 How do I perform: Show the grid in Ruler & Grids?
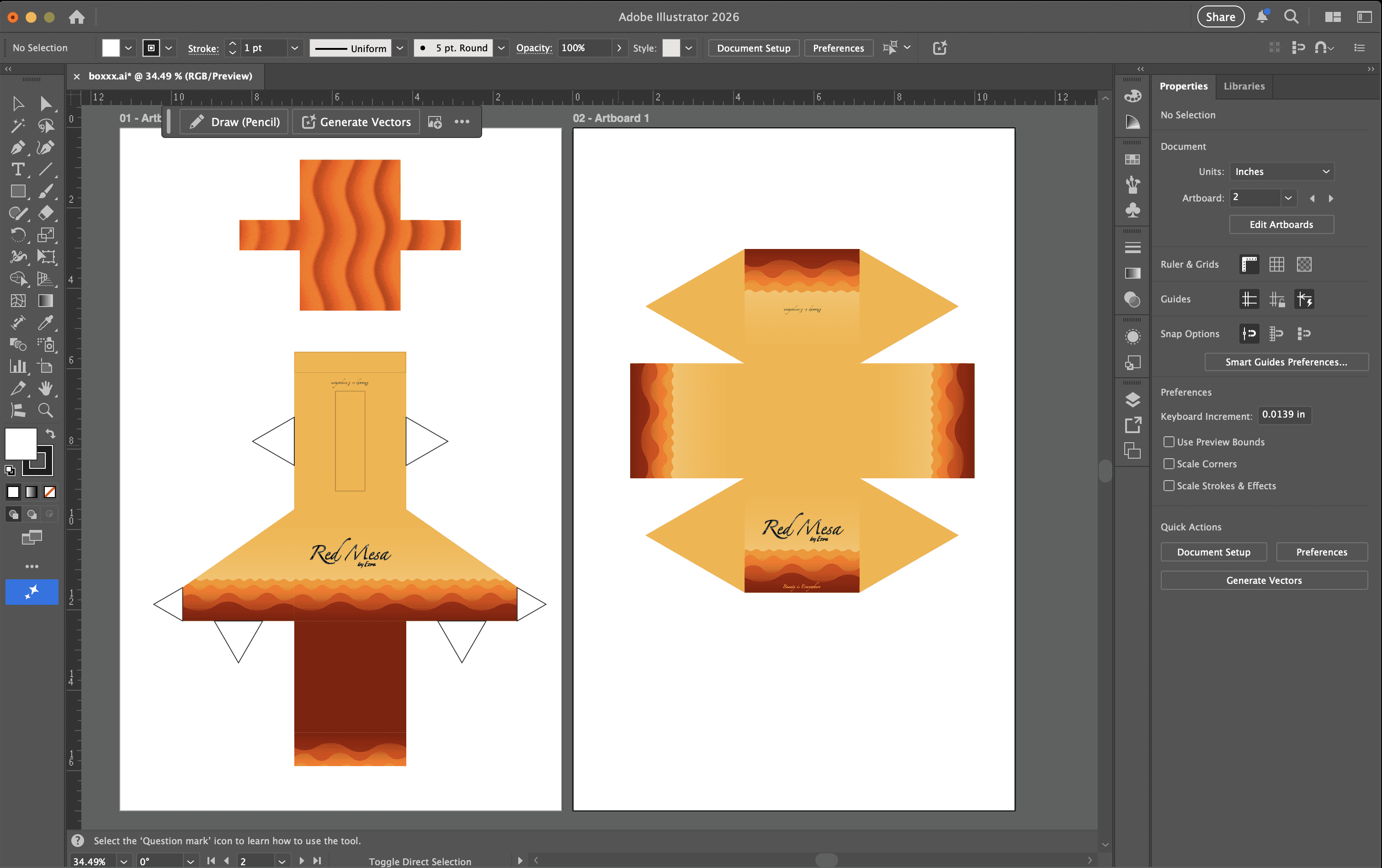coord(1276,265)
